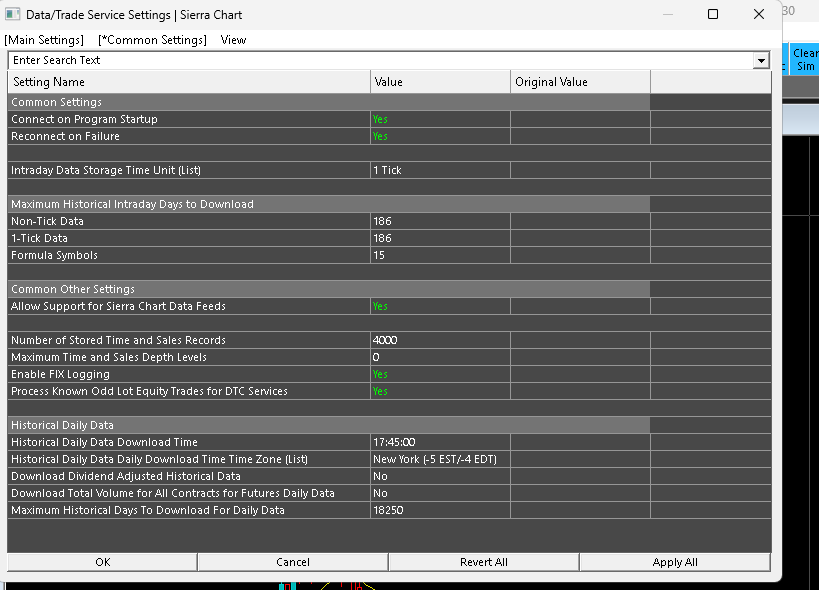Open the Common Settings menu
This screenshot has width=819, height=590.
152,40
